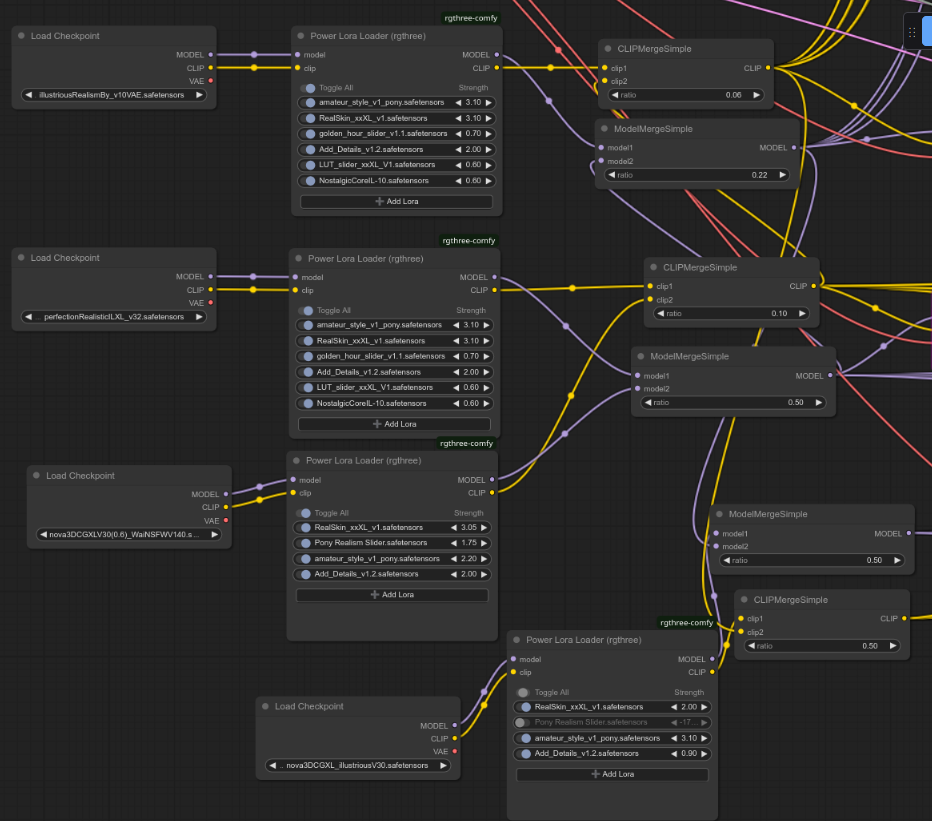Click clip2 input port on CLIPMergeSimple ratio 0.10

click(x=650, y=300)
